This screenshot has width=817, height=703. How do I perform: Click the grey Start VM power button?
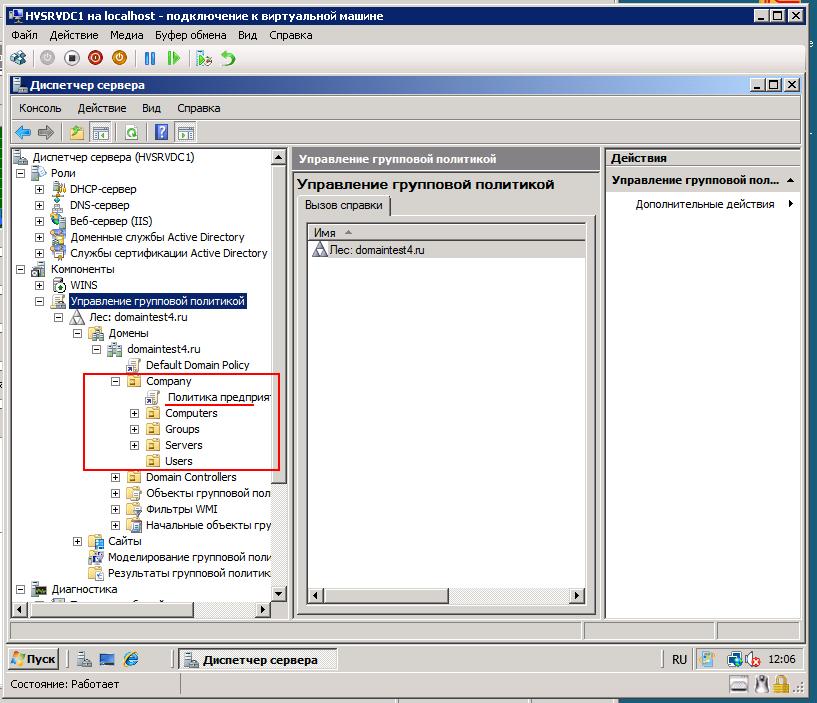(47, 58)
